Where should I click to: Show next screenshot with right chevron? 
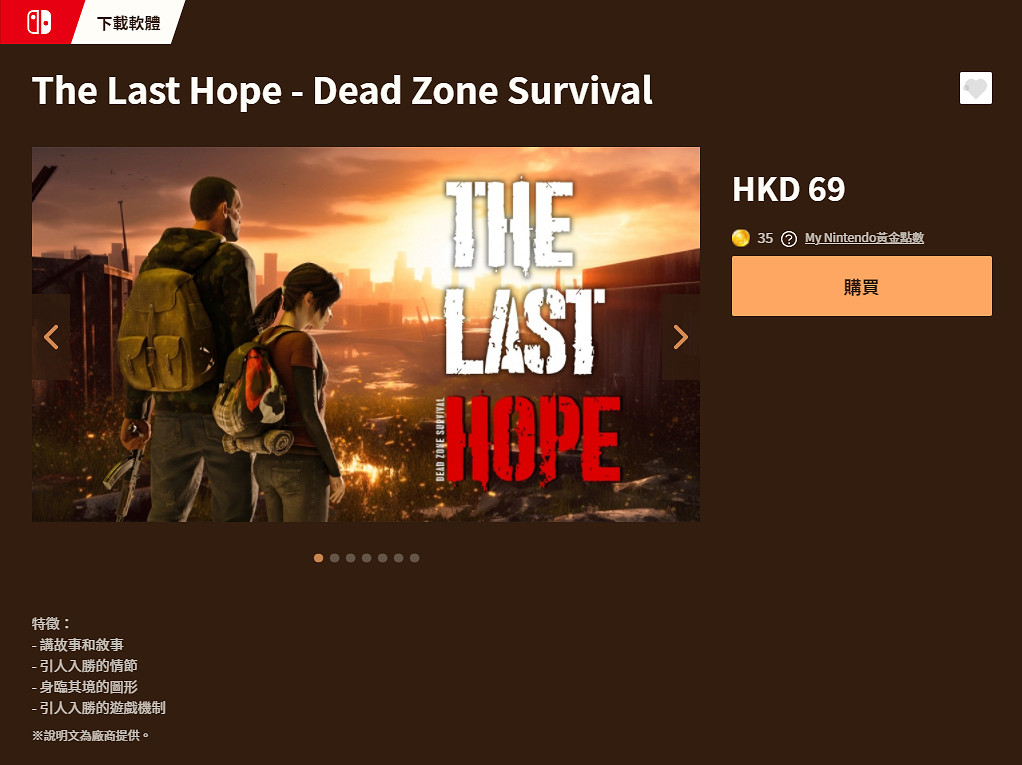pyautogui.click(x=680, y=337)
